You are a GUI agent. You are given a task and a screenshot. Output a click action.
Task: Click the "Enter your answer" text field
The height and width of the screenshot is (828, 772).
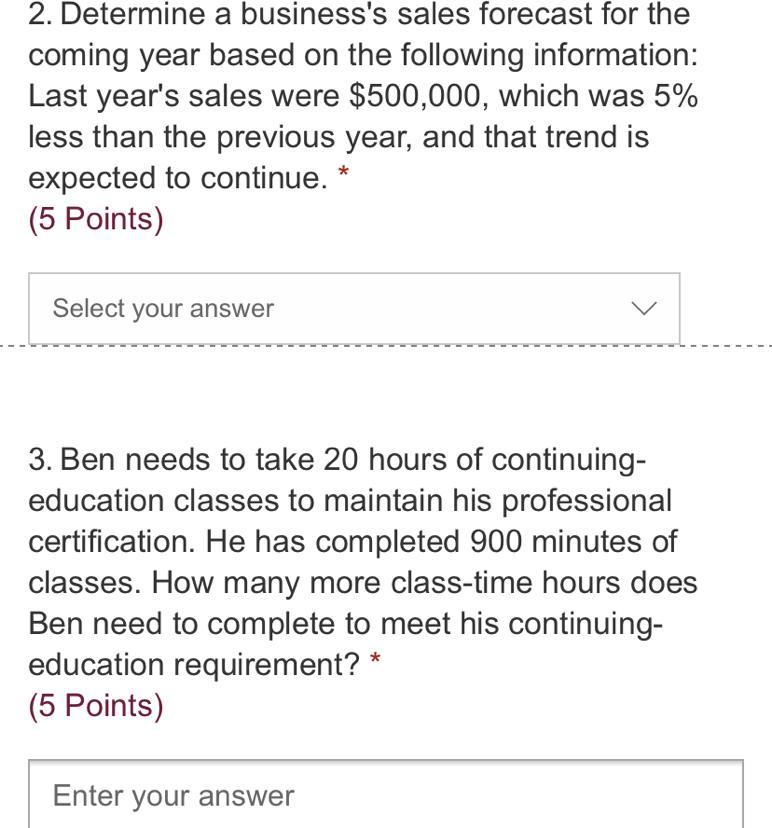tap(385, 795)
